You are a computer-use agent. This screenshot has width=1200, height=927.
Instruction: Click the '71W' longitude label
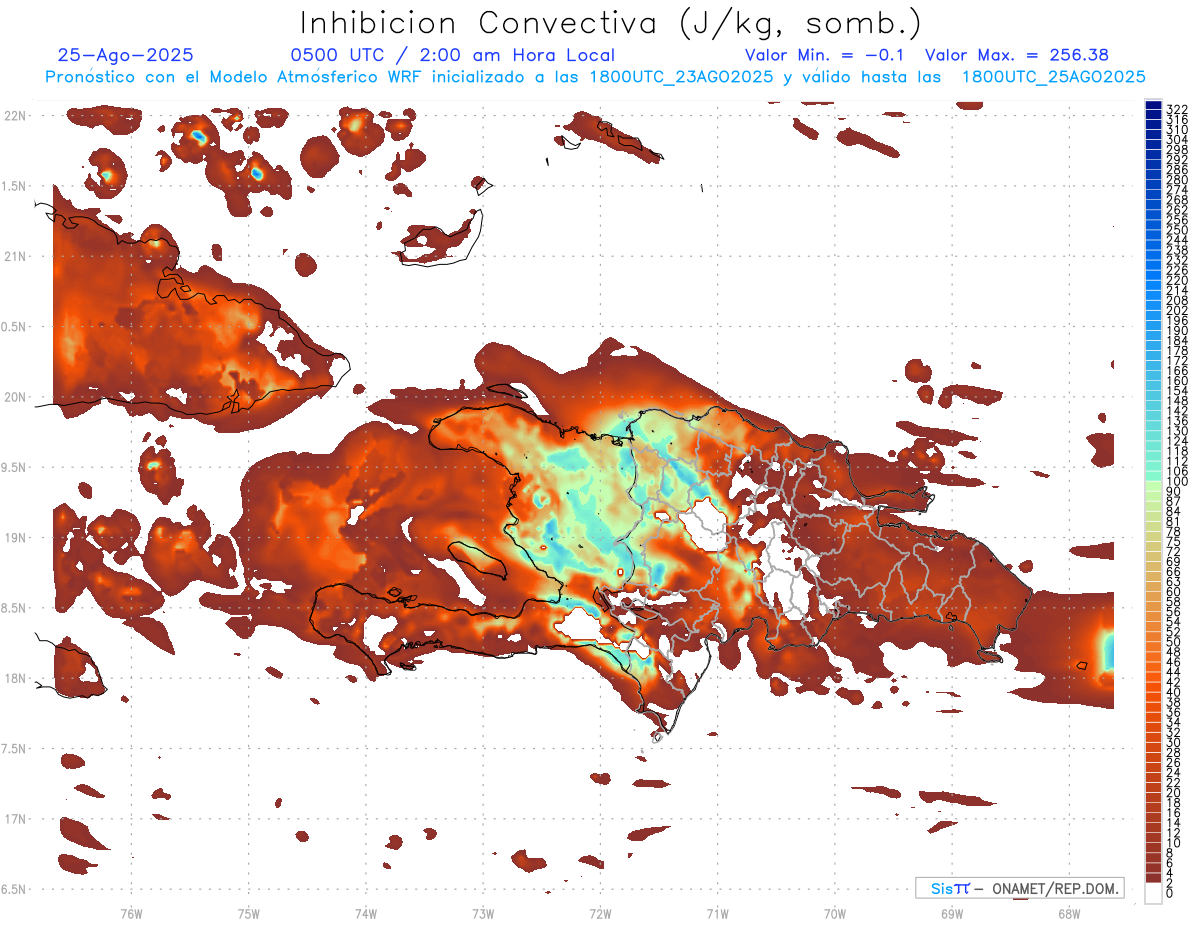717,914
